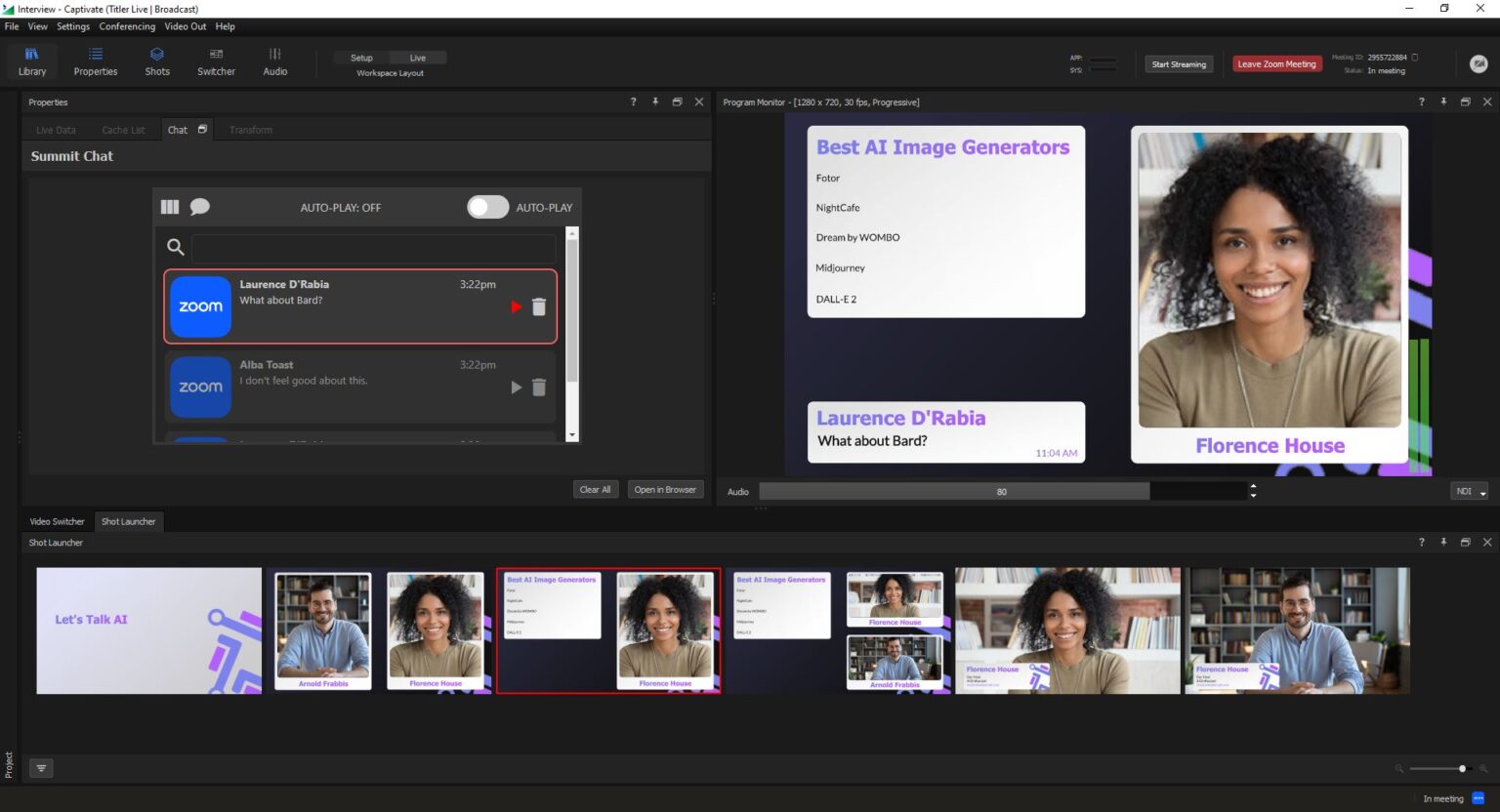The image size is (1500, 812).
Task: Open the Conferencing menu
Action: click(127, 26)
